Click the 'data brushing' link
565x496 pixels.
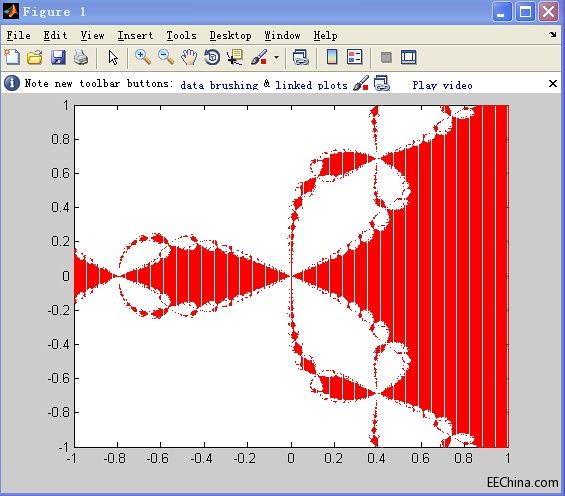coord(219,85)
